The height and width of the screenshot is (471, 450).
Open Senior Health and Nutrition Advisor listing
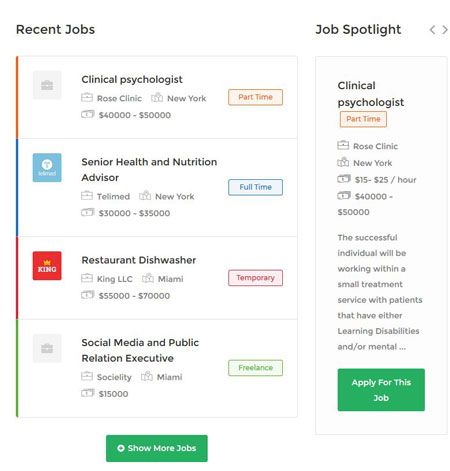pyautogui.click(x=149, y=170)
